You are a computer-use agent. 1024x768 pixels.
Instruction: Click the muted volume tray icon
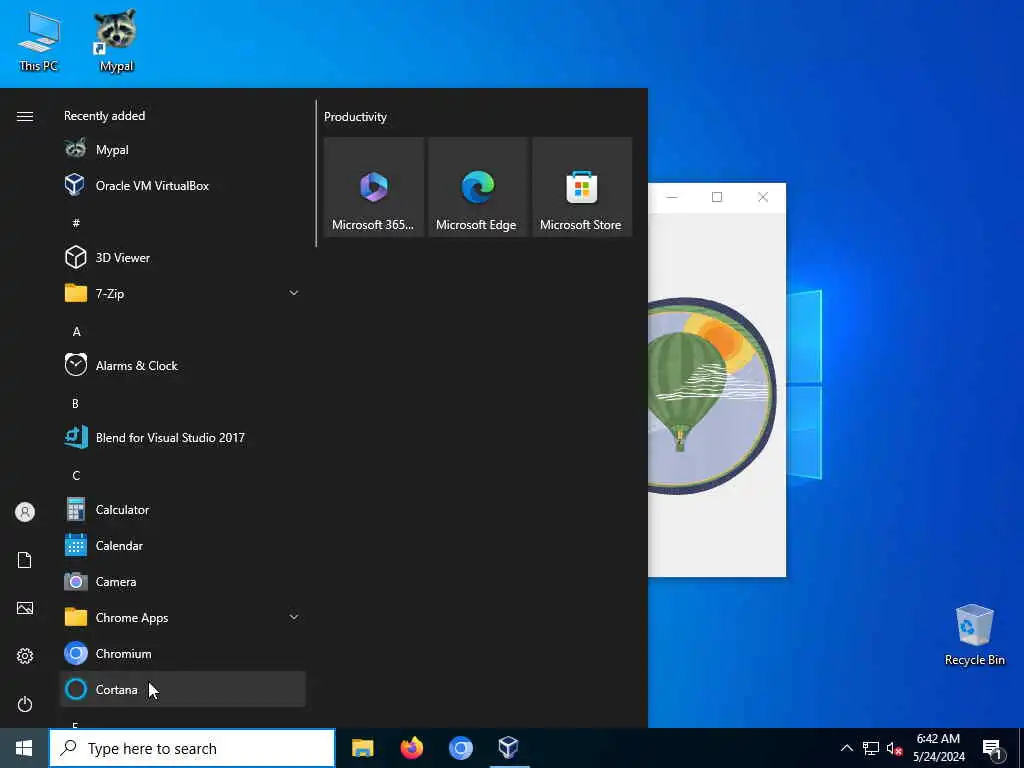894,748
